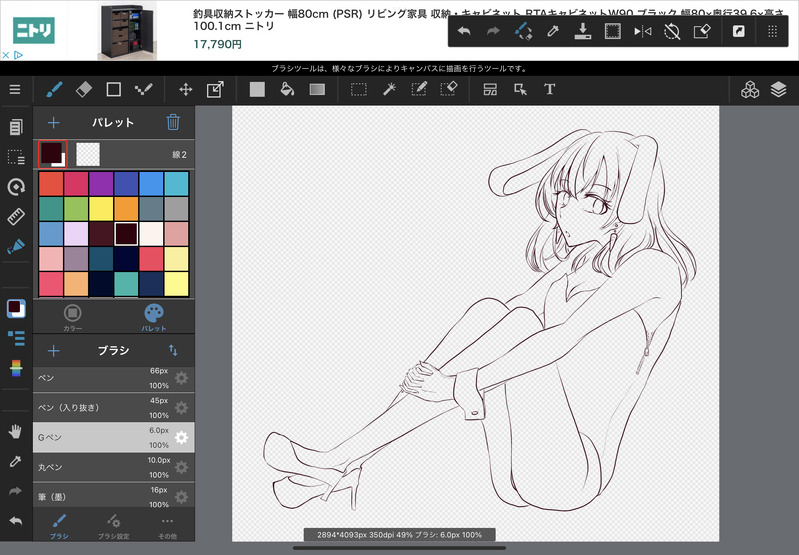Switch to the パレット tab
This screenshot has height=555, width=799.
pos(154,318)
